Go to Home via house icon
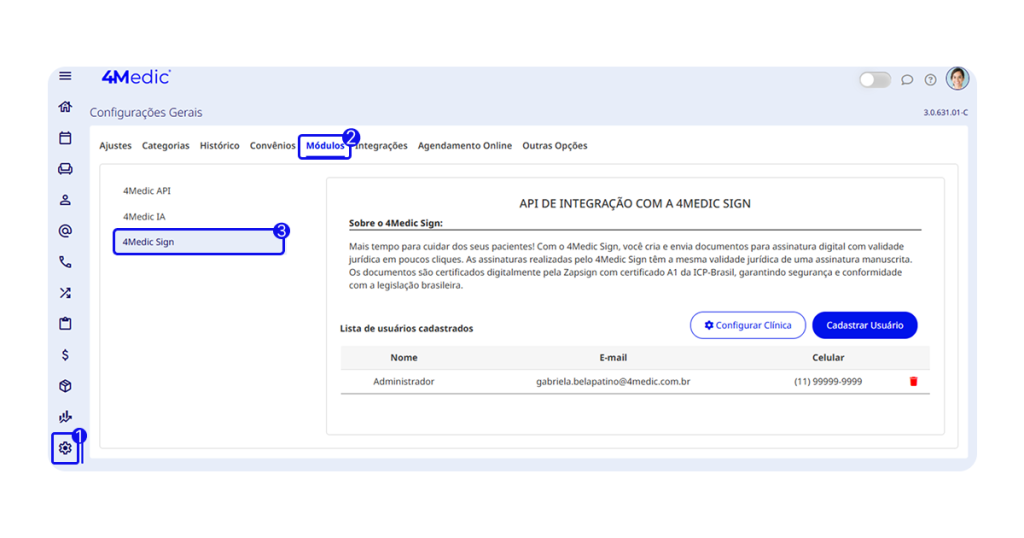The height and width of the screenshot is (538, 1024). (65, 106)
